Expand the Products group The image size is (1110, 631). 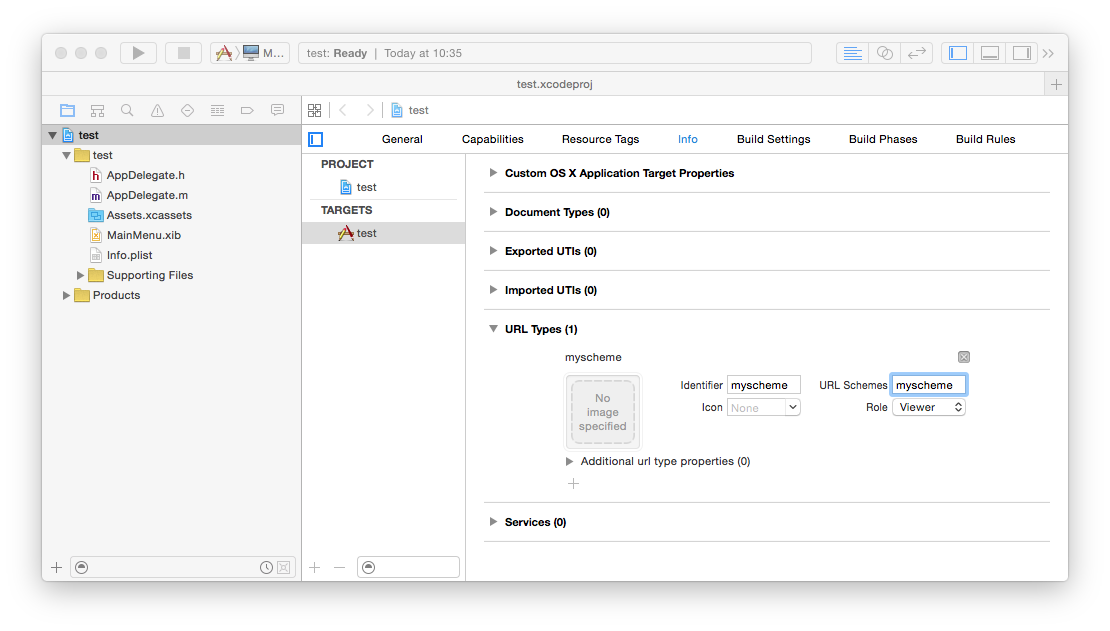tap(66, 295)
